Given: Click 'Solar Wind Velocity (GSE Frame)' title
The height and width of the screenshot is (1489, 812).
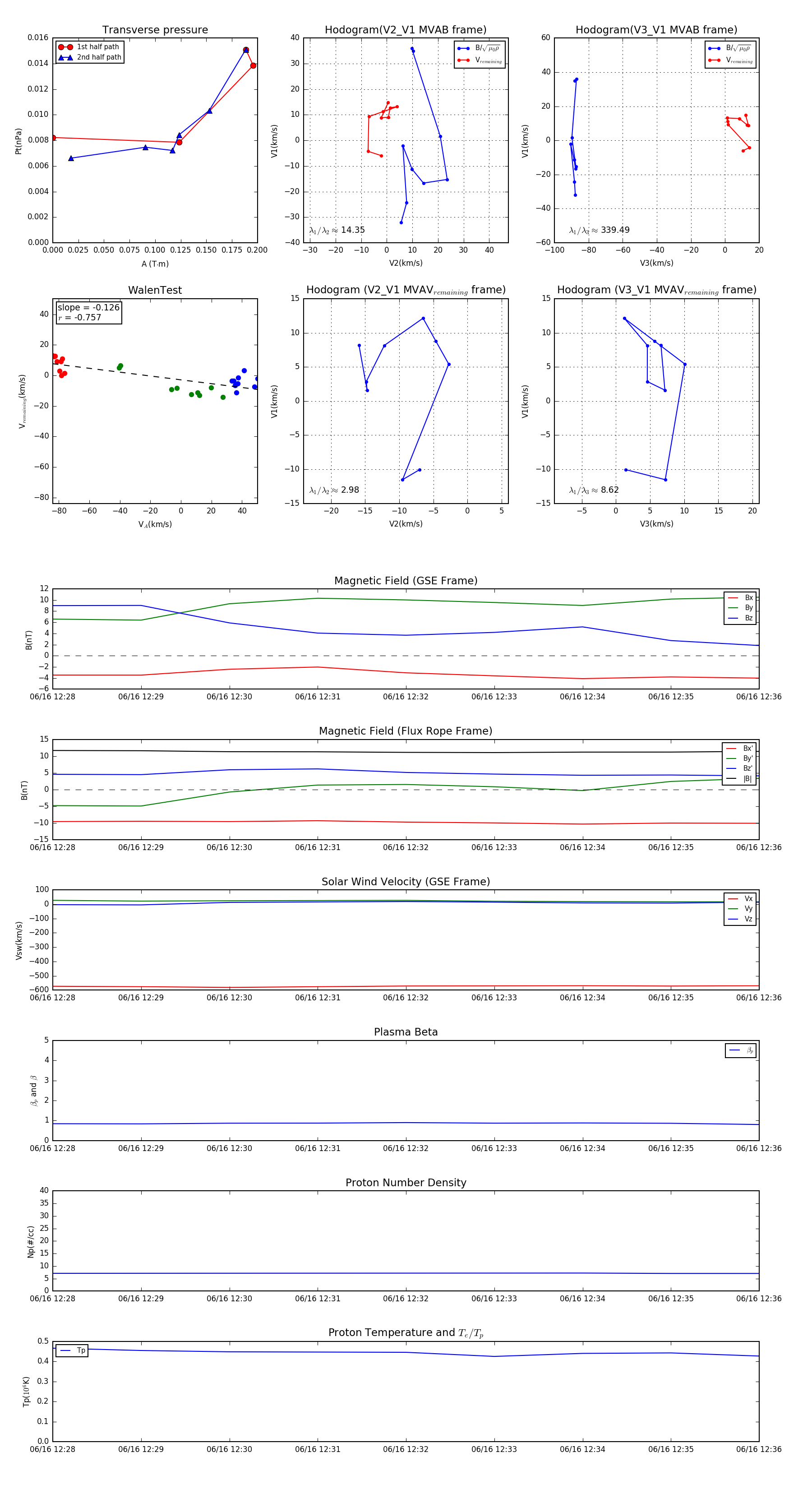Looking at the screenshot, I should (406, 882).
